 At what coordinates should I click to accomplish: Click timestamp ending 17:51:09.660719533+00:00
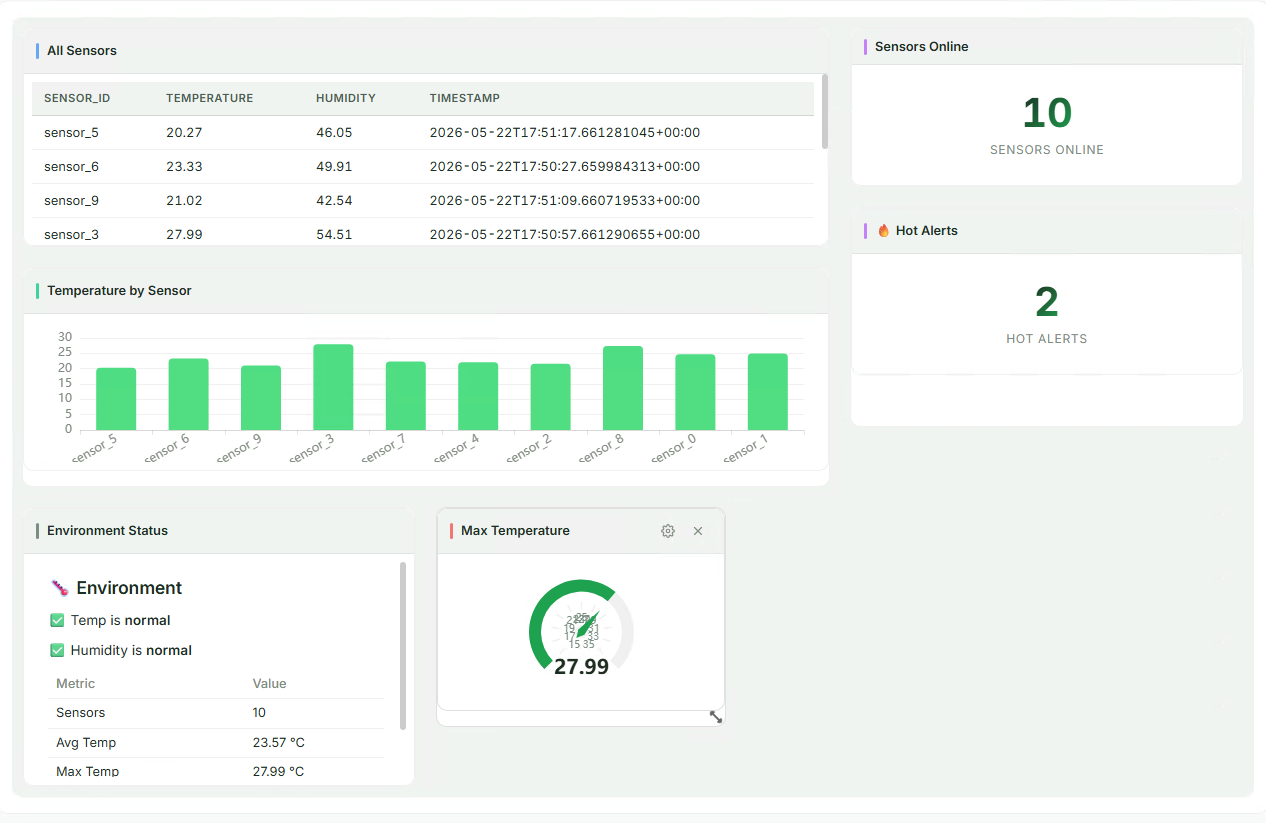565,200
